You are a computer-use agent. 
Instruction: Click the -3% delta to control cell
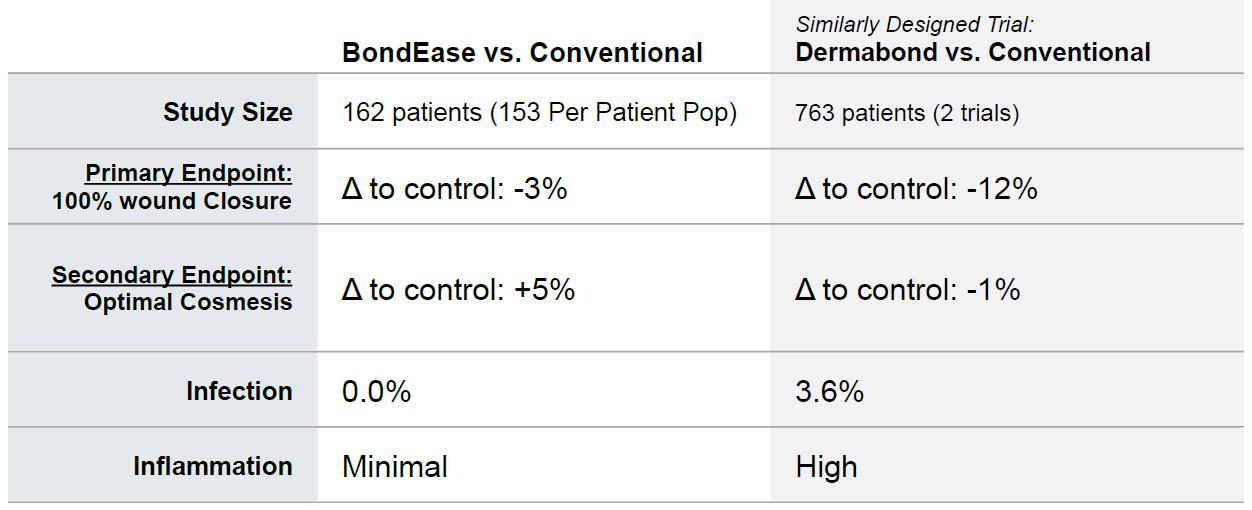click(x=454, y=188)
